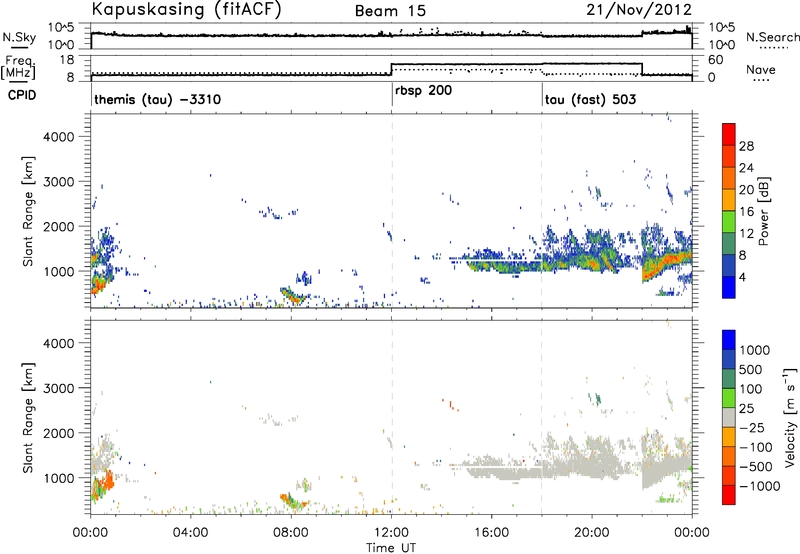Screen dimensions: 800x554
Task: Click the 'themis (tau) -3310' CPID label
Action: coord(158,99)
